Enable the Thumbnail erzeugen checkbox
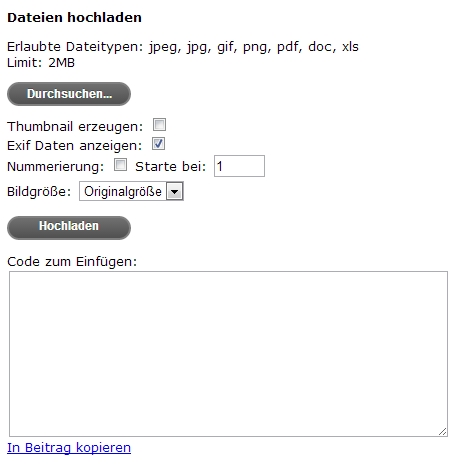Screen dimensions: 463x476 (x=159, y=125)
